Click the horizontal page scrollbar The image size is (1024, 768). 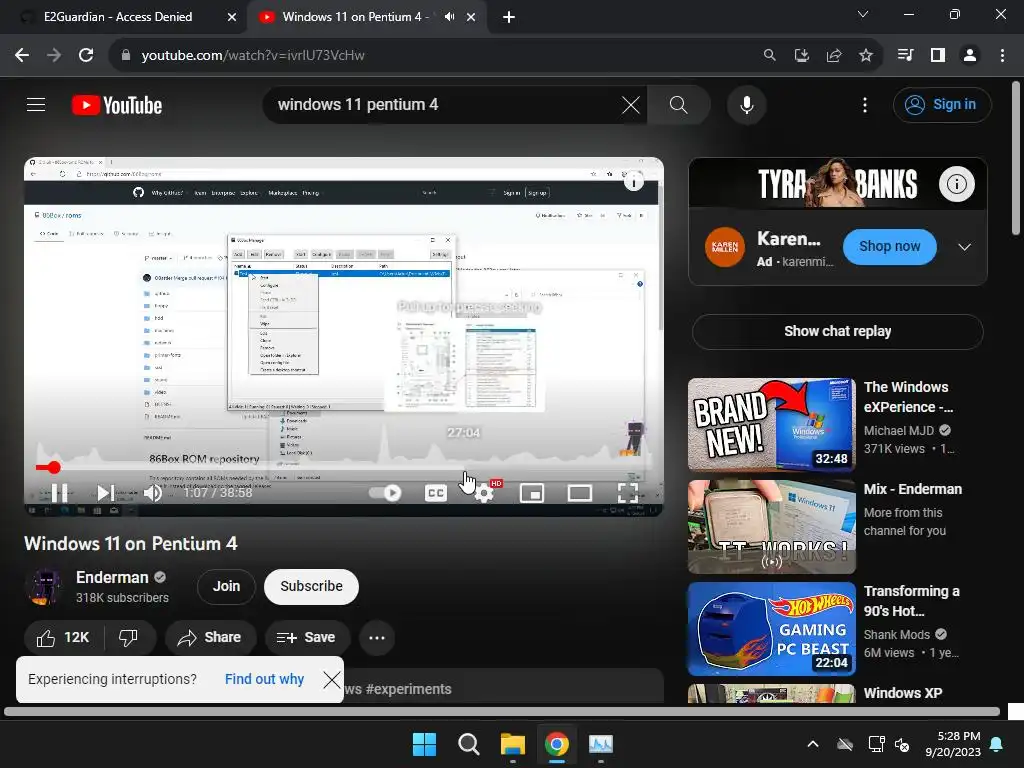[x=502, y=712]
